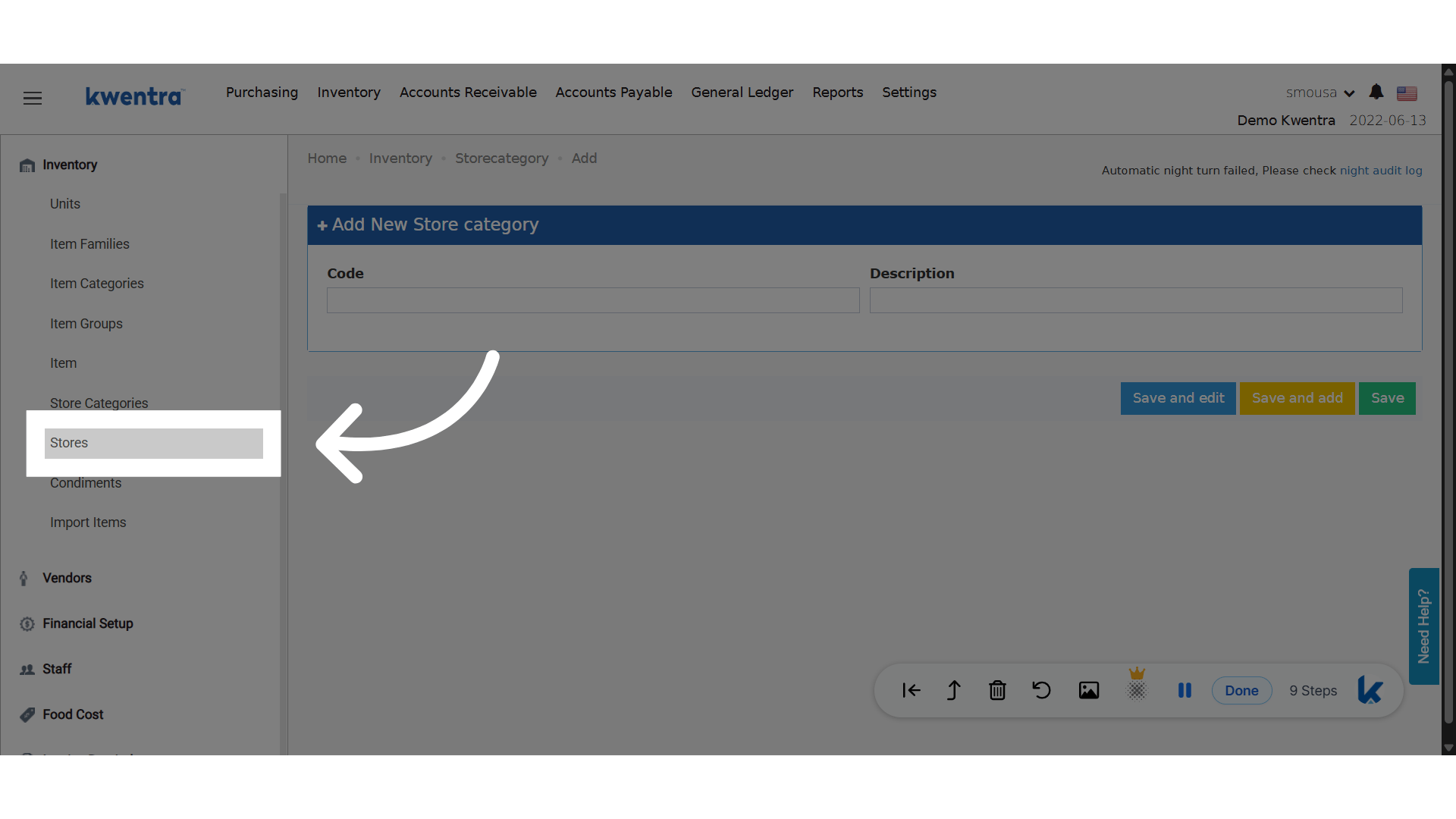Open the Inventory top menu
The height and width of the screenshot is (819, 1456).
[x=349, y=93]
